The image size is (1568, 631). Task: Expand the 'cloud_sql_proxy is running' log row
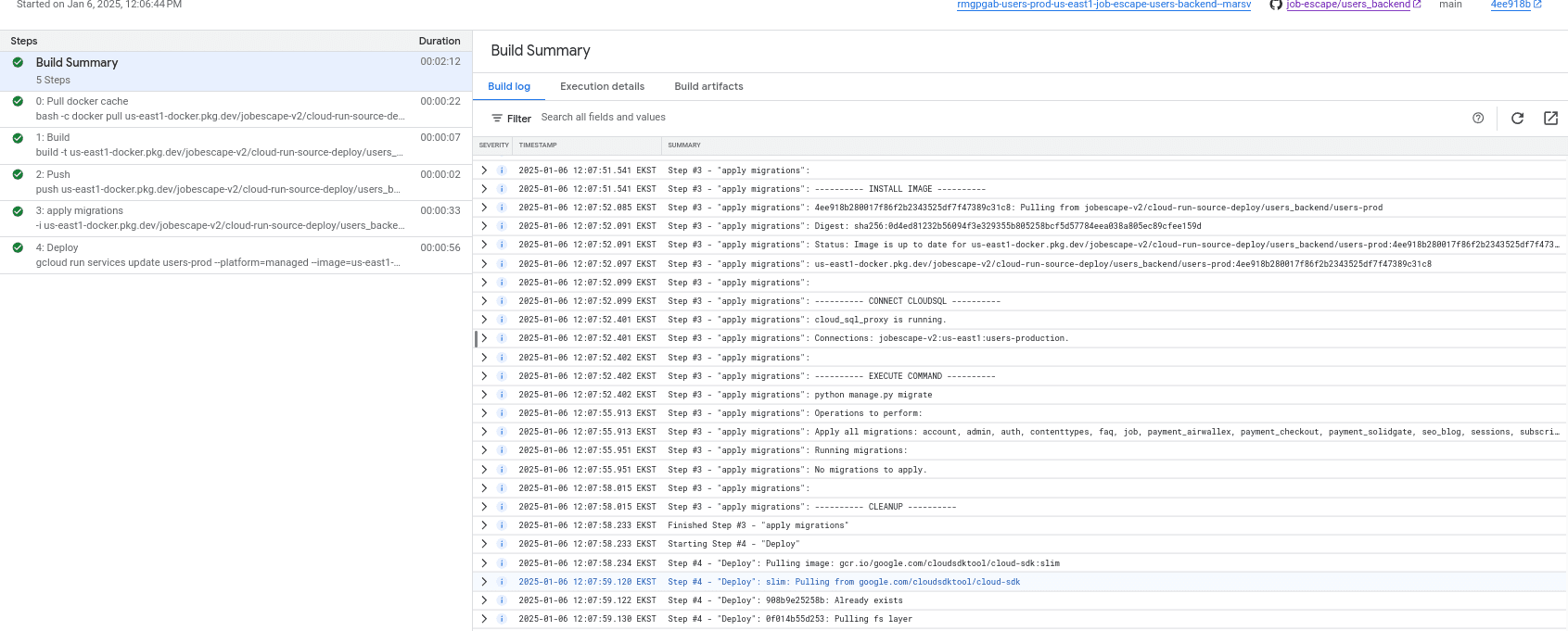point(484,320)
